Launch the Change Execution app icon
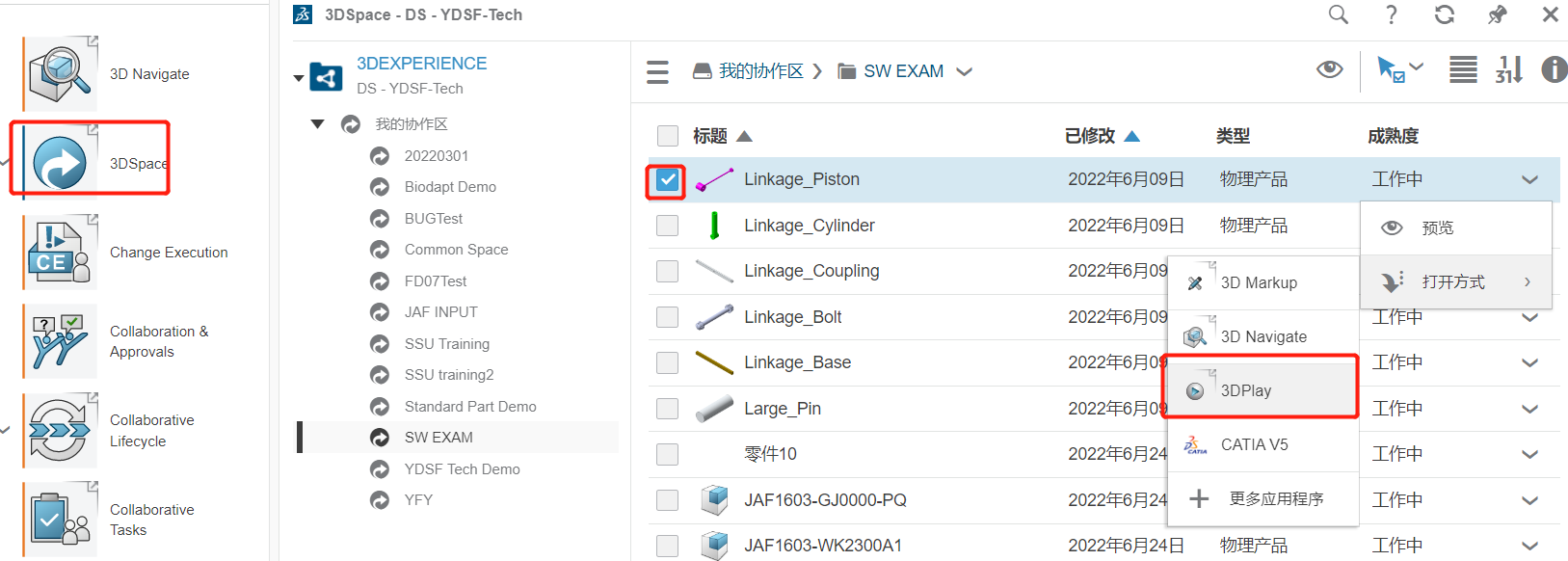 [x=61, y=253]
